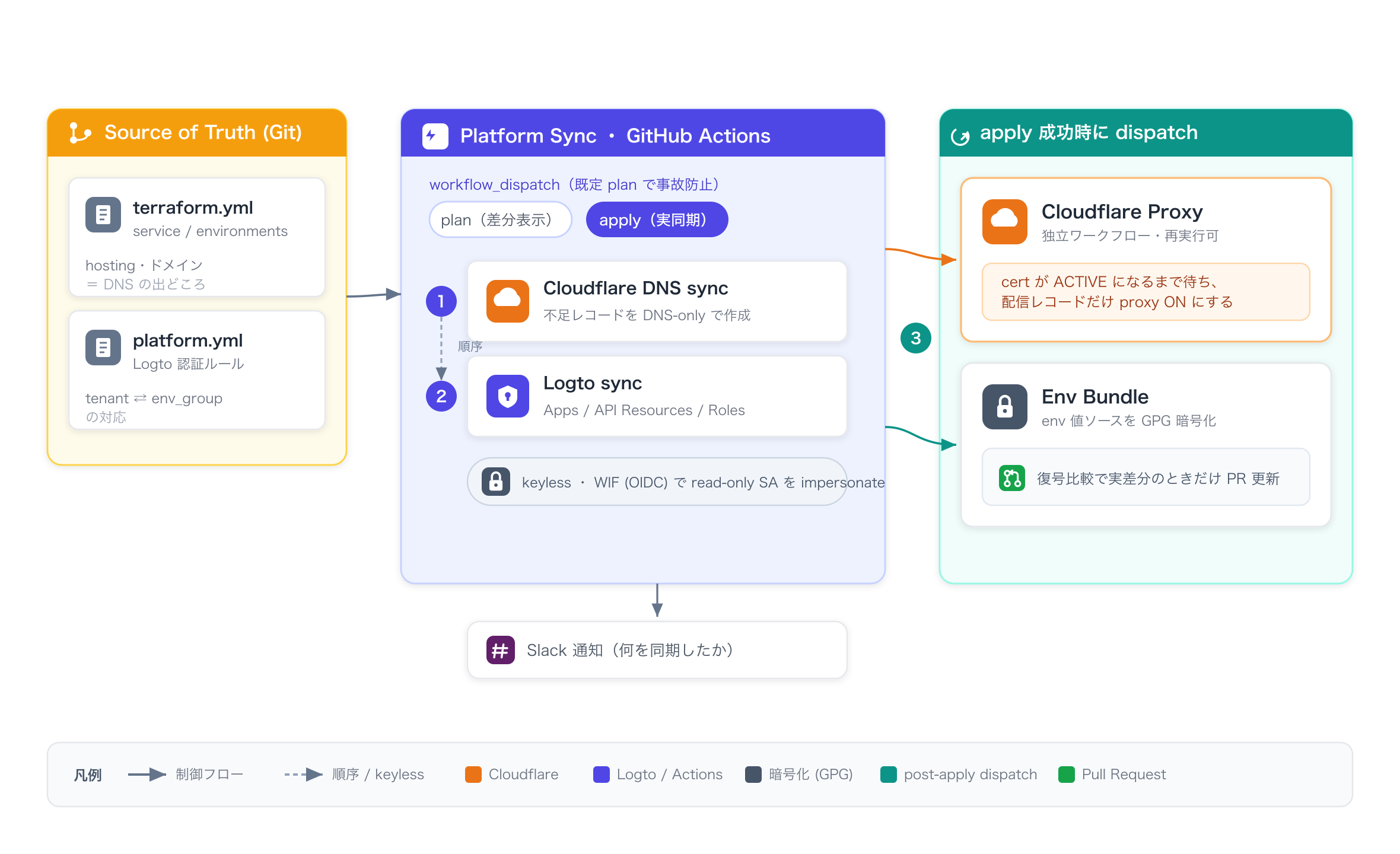Viewport: 1400px width, 854px height.
Task: Click the platform.yml title text
Action: [x=187, y=340]
